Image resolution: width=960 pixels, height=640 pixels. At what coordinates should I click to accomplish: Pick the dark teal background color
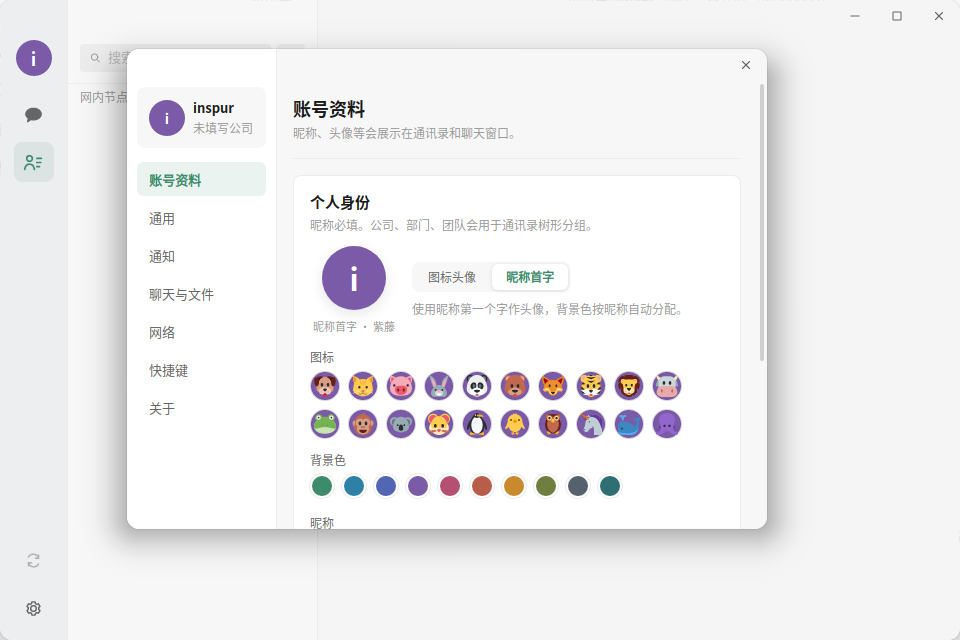click(x=610, y=486)
